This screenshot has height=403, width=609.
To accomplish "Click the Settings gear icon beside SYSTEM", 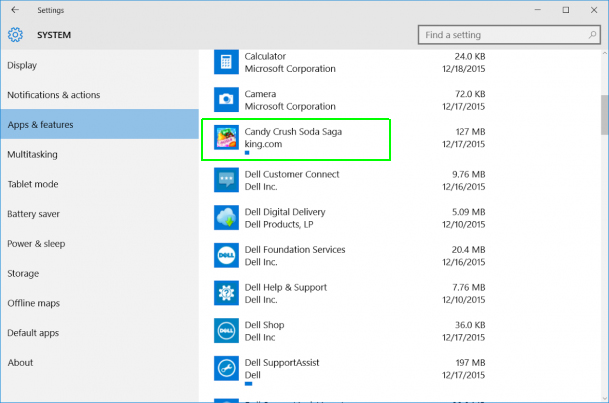I will pos(15,35).
